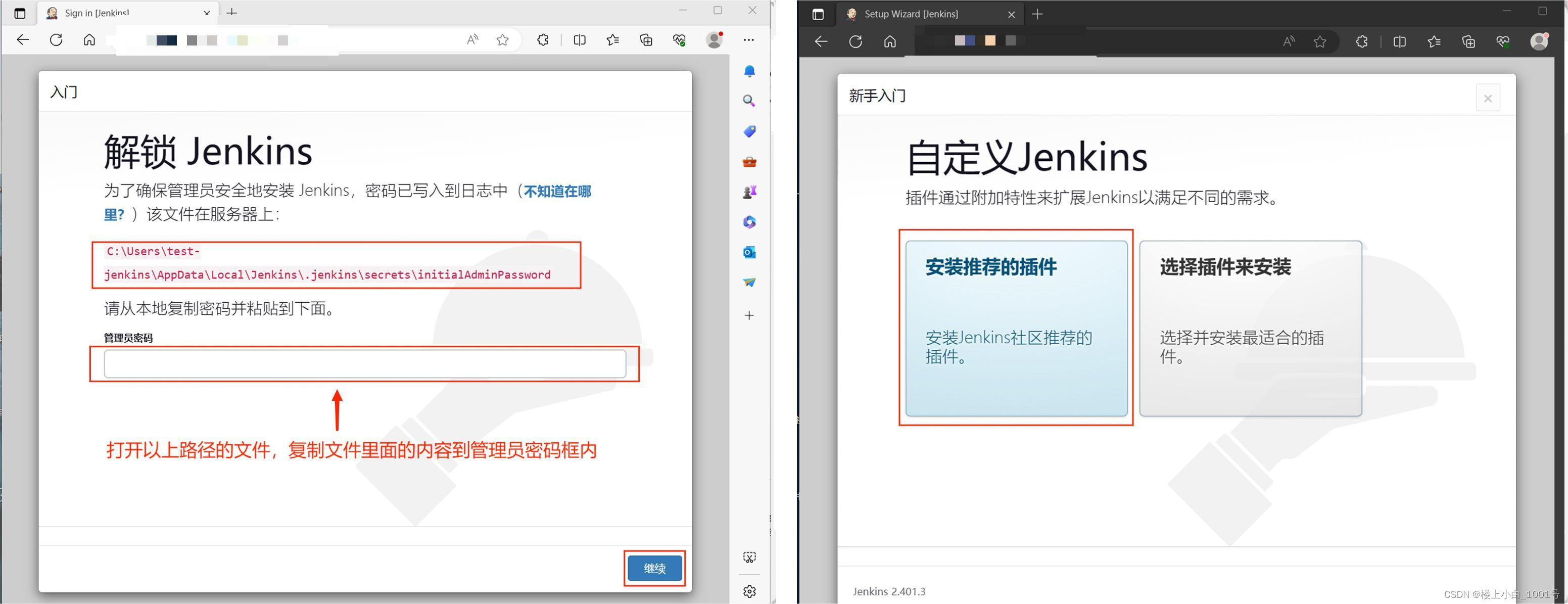Choose 安装推荐的插件 option
1568x604 pixels.
(x=1016, y=328)
